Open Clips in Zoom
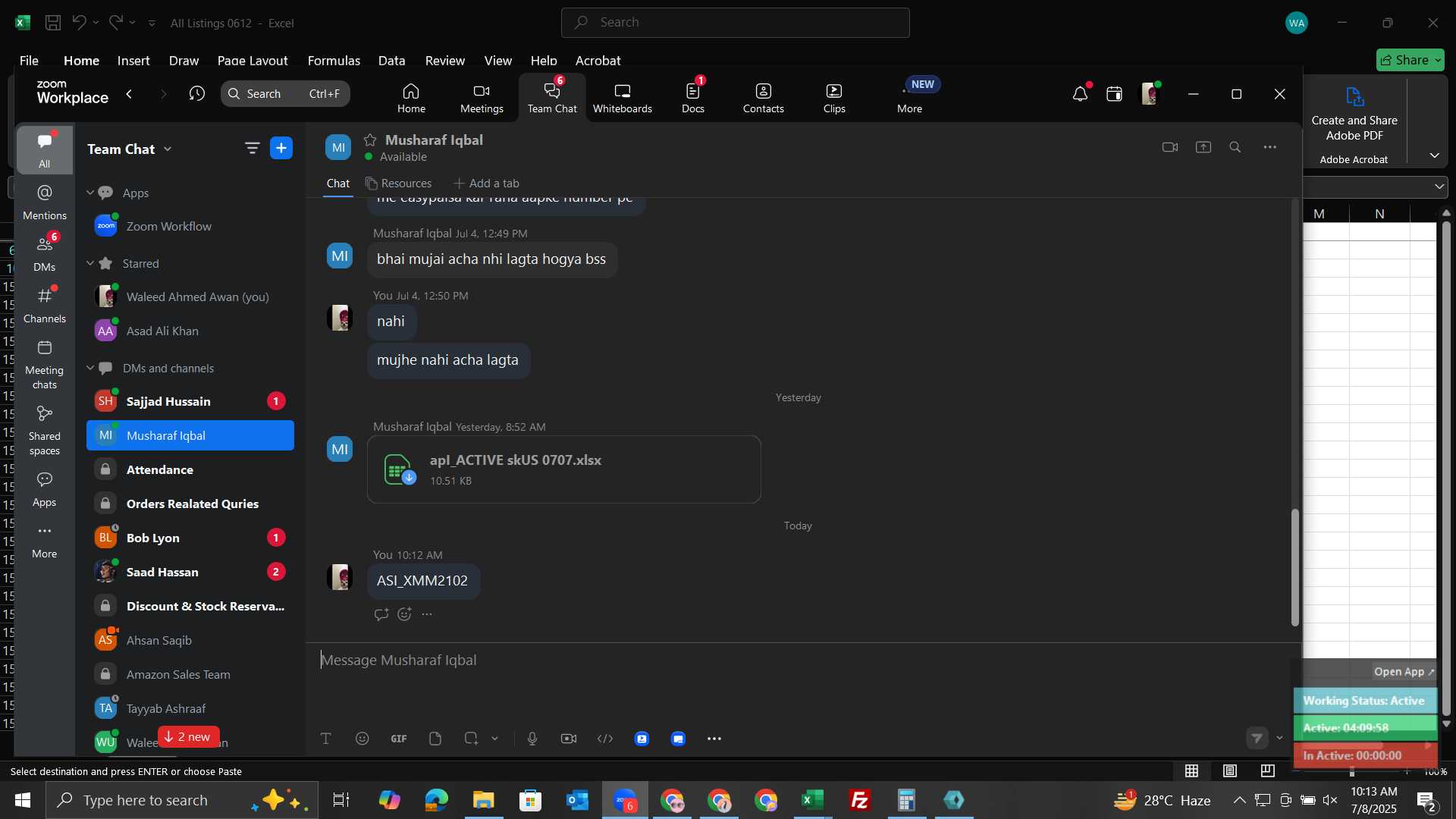The width and height of the screenshot is (1456, 819). click(834, 98)
